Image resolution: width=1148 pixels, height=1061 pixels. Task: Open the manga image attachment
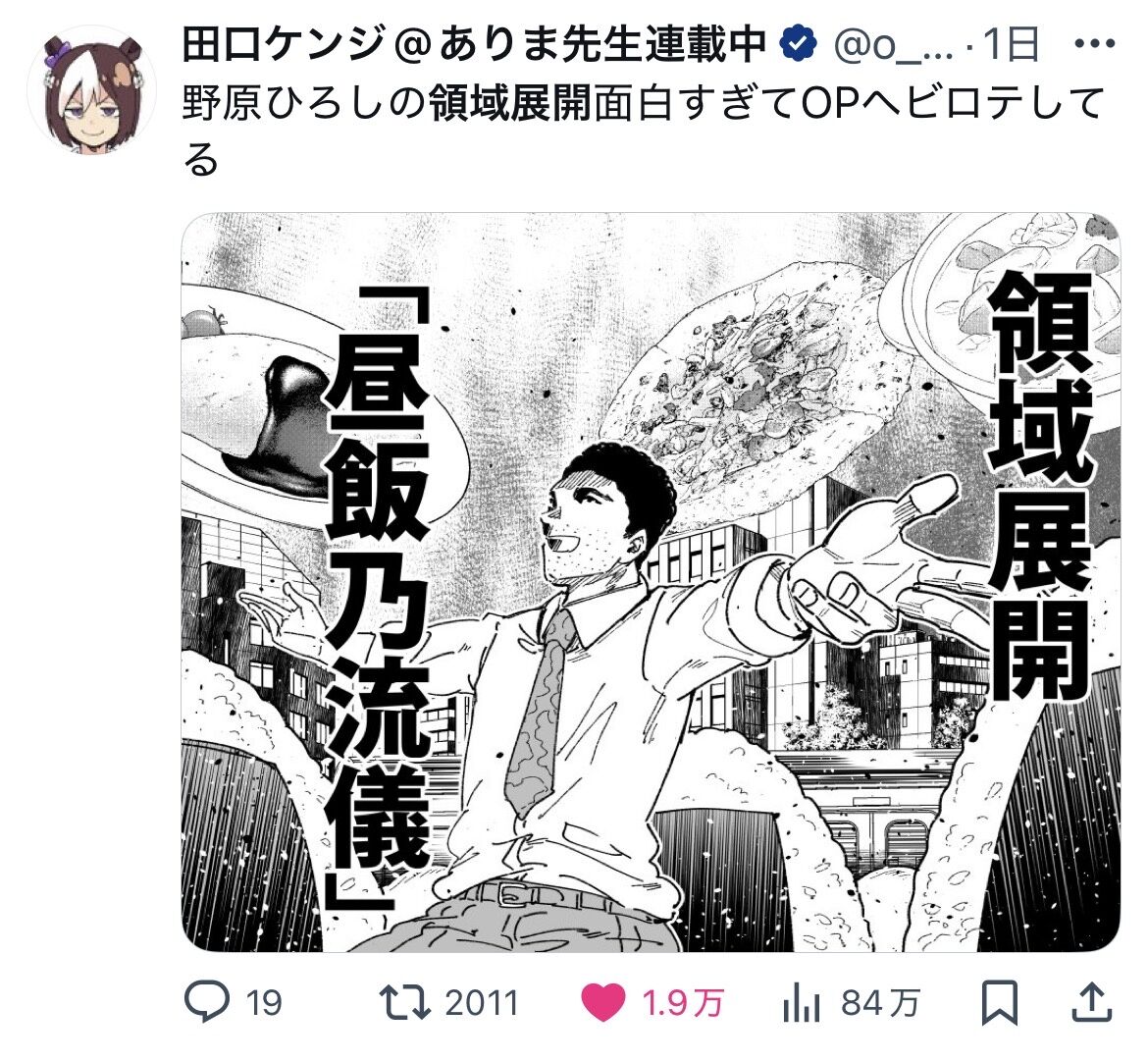651,582
